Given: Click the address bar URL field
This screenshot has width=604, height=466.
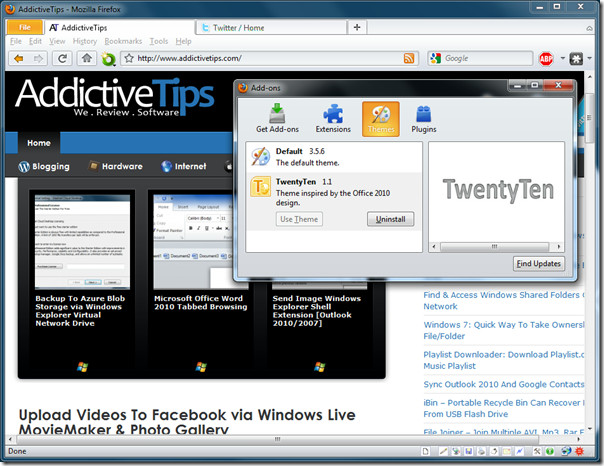Looking at the screenshot, I should tap(270, 58).
